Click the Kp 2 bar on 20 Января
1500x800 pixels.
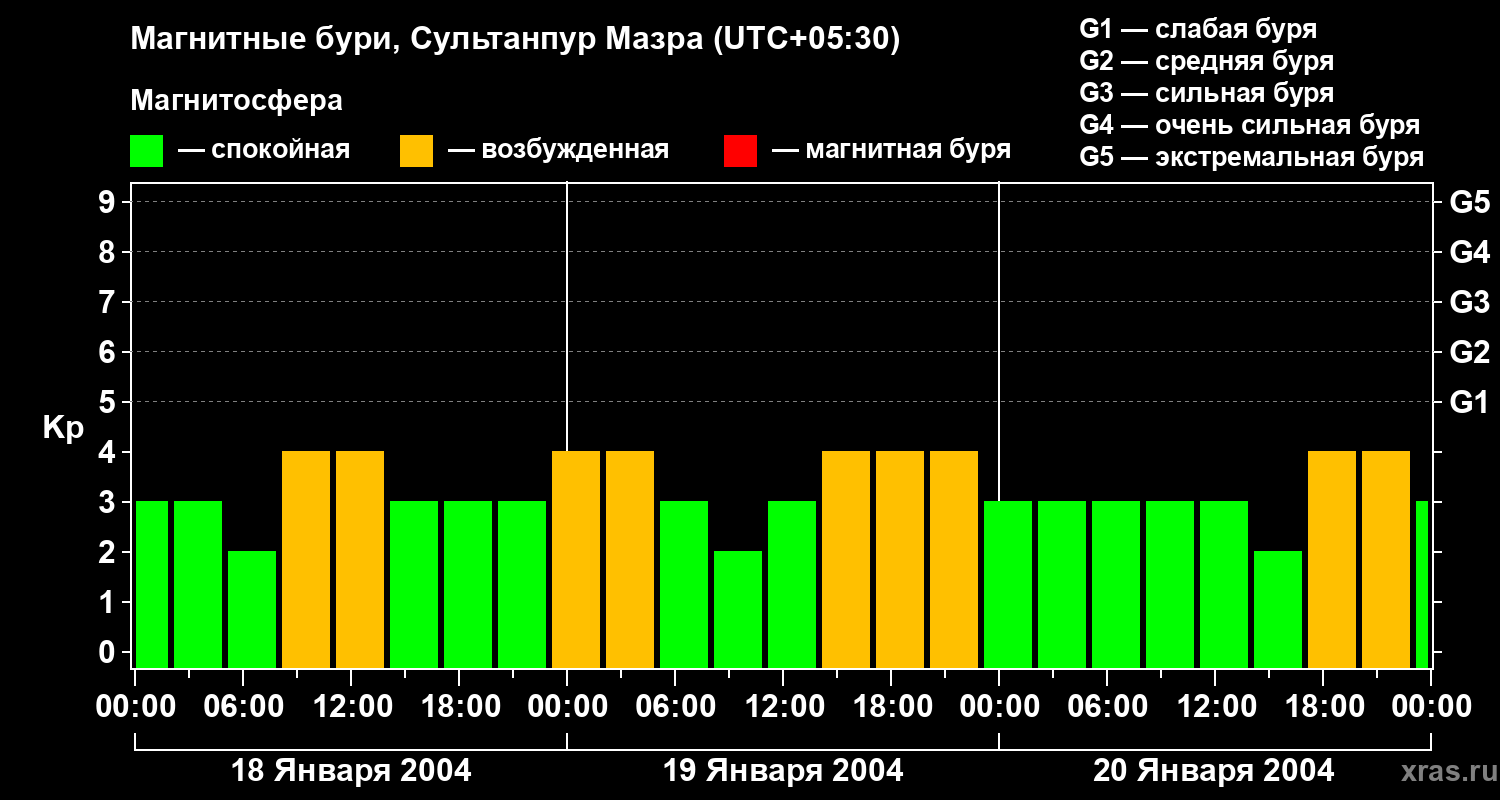point(1278,609)
